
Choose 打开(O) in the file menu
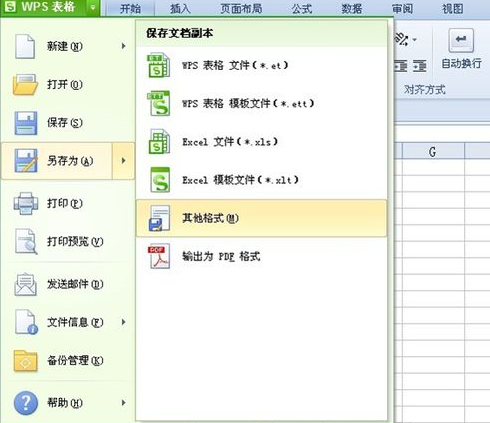coord(68,85)
